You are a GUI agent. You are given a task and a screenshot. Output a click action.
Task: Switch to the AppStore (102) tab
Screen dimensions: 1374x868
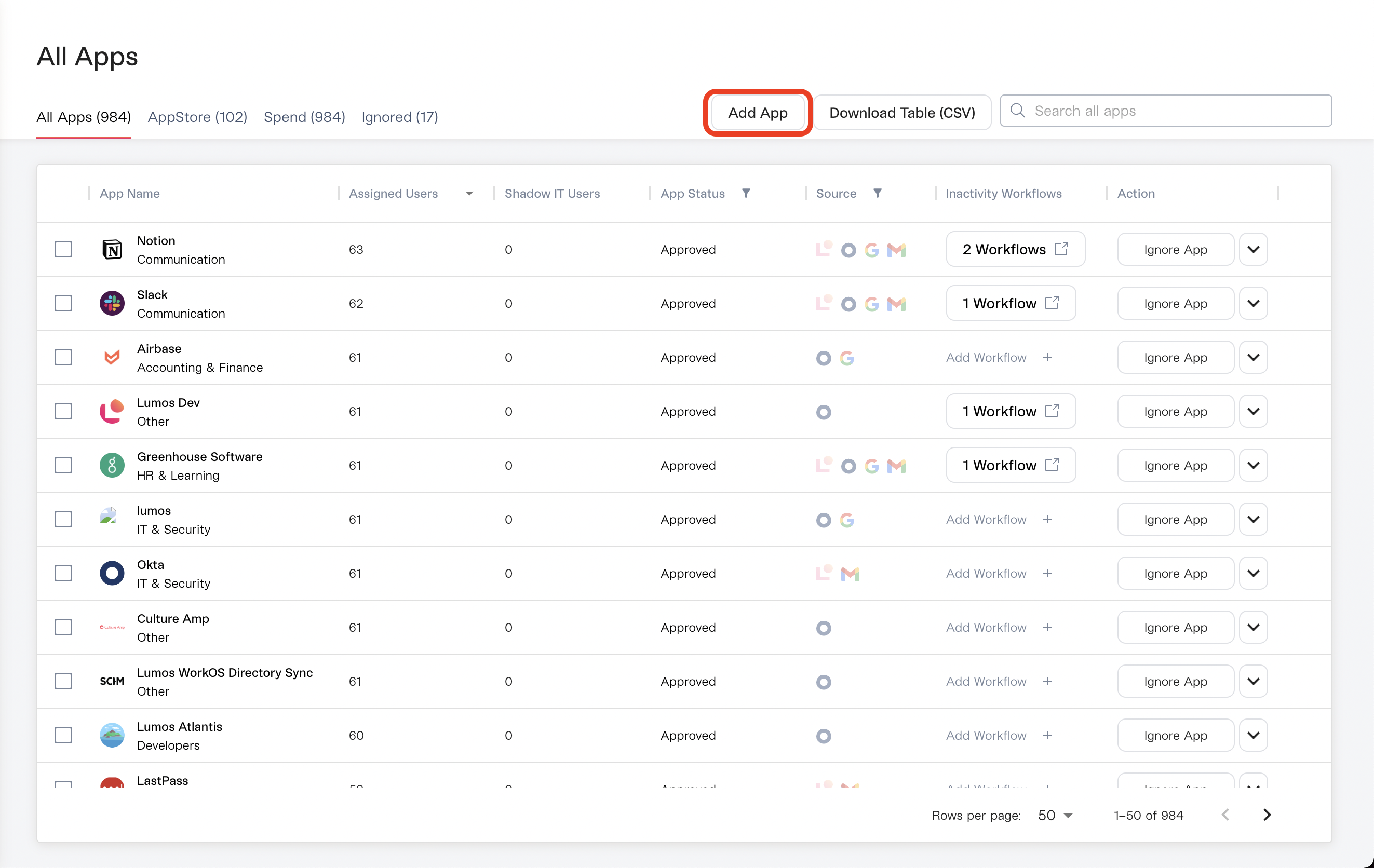pos(197,117)
